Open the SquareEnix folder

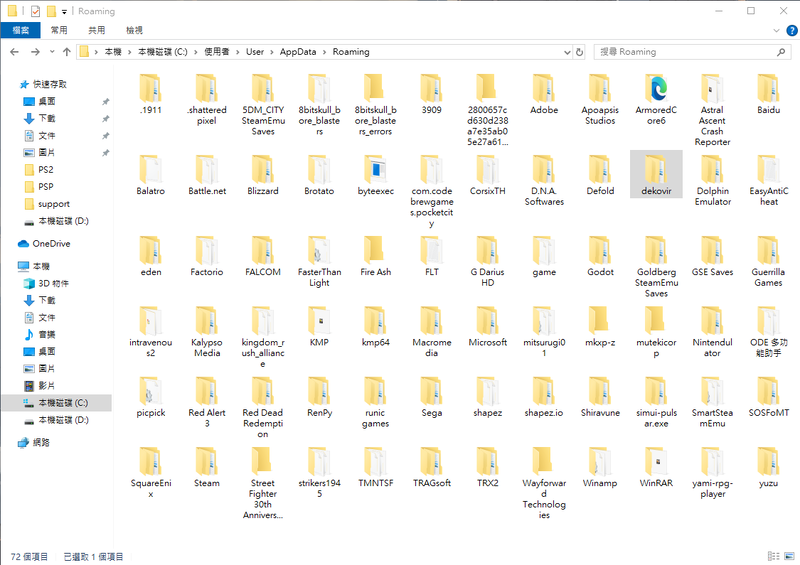[x=151, y=473]
